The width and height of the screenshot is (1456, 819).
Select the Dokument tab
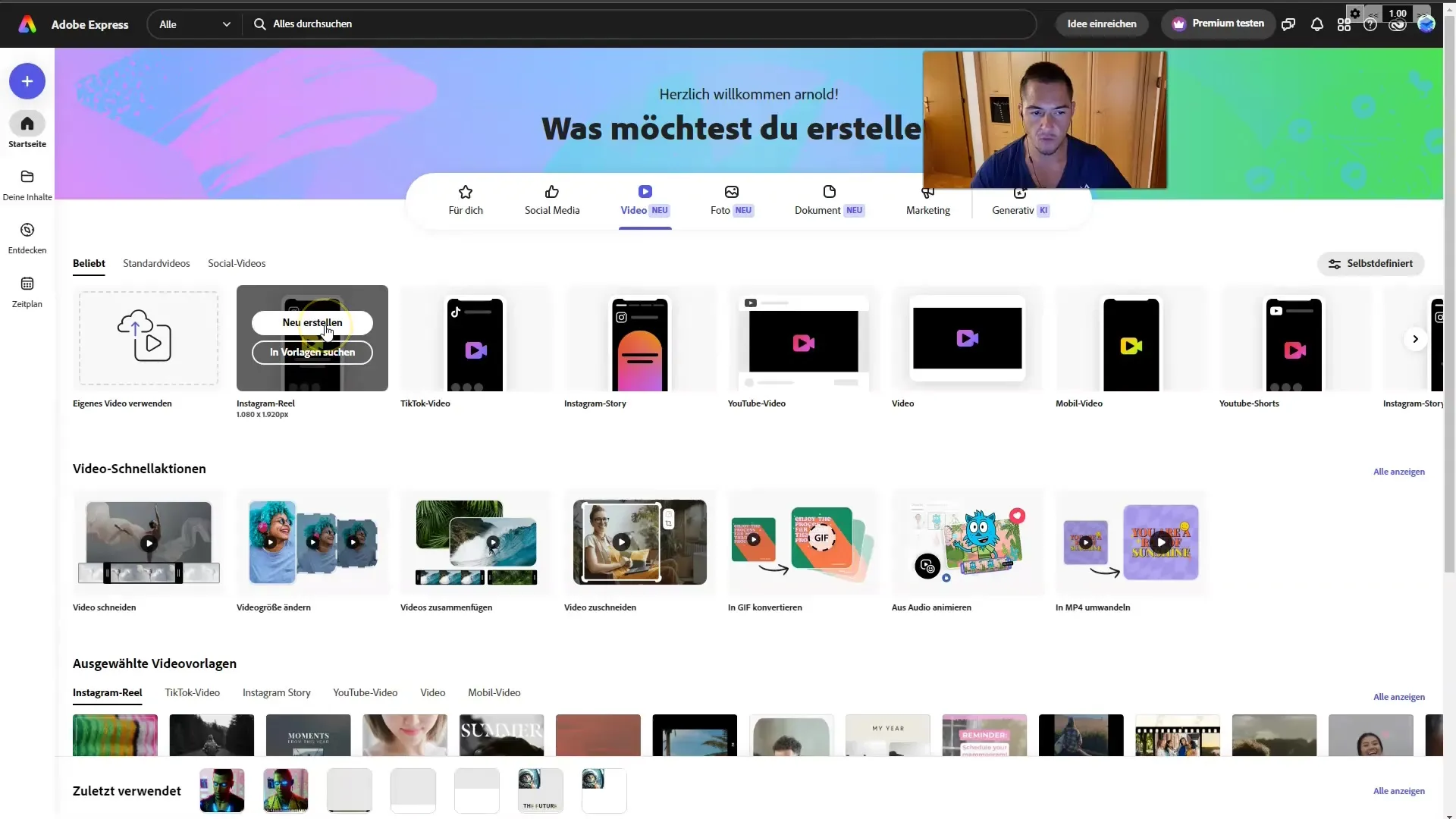tap(830, 200)
